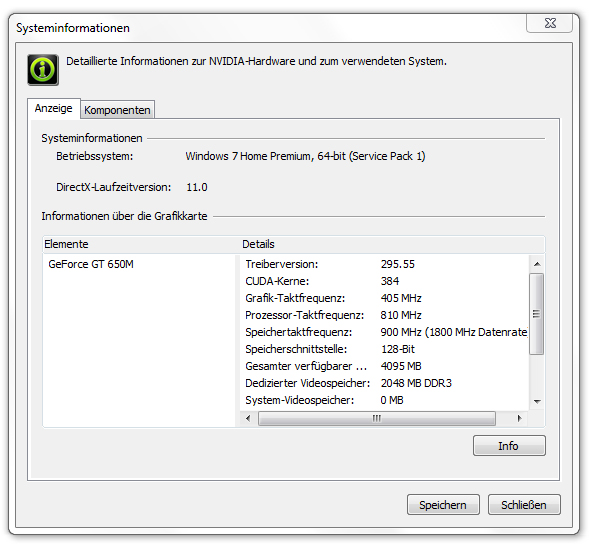Click the Dedizierter Videospeicher 2048 MB DDR3 value
The image size is (589, 545).
point(416,383)
